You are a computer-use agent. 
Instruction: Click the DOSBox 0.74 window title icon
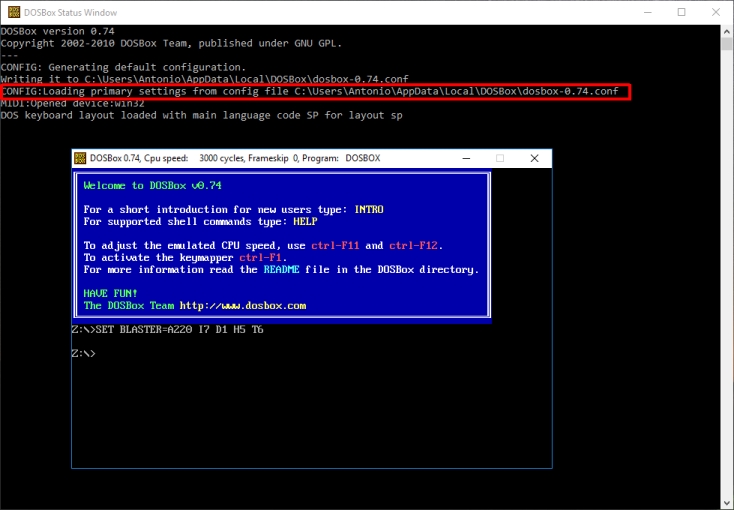tap(80, 158)
